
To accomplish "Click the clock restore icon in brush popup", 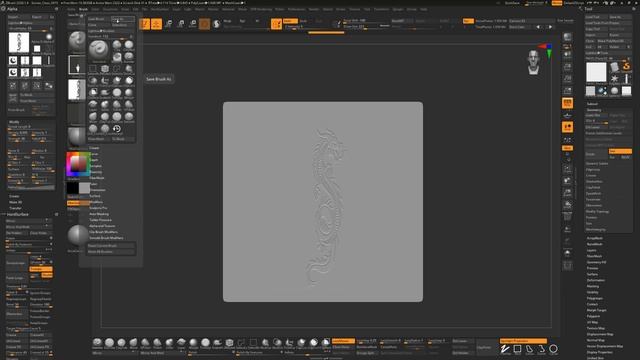I will coord(117,129).
